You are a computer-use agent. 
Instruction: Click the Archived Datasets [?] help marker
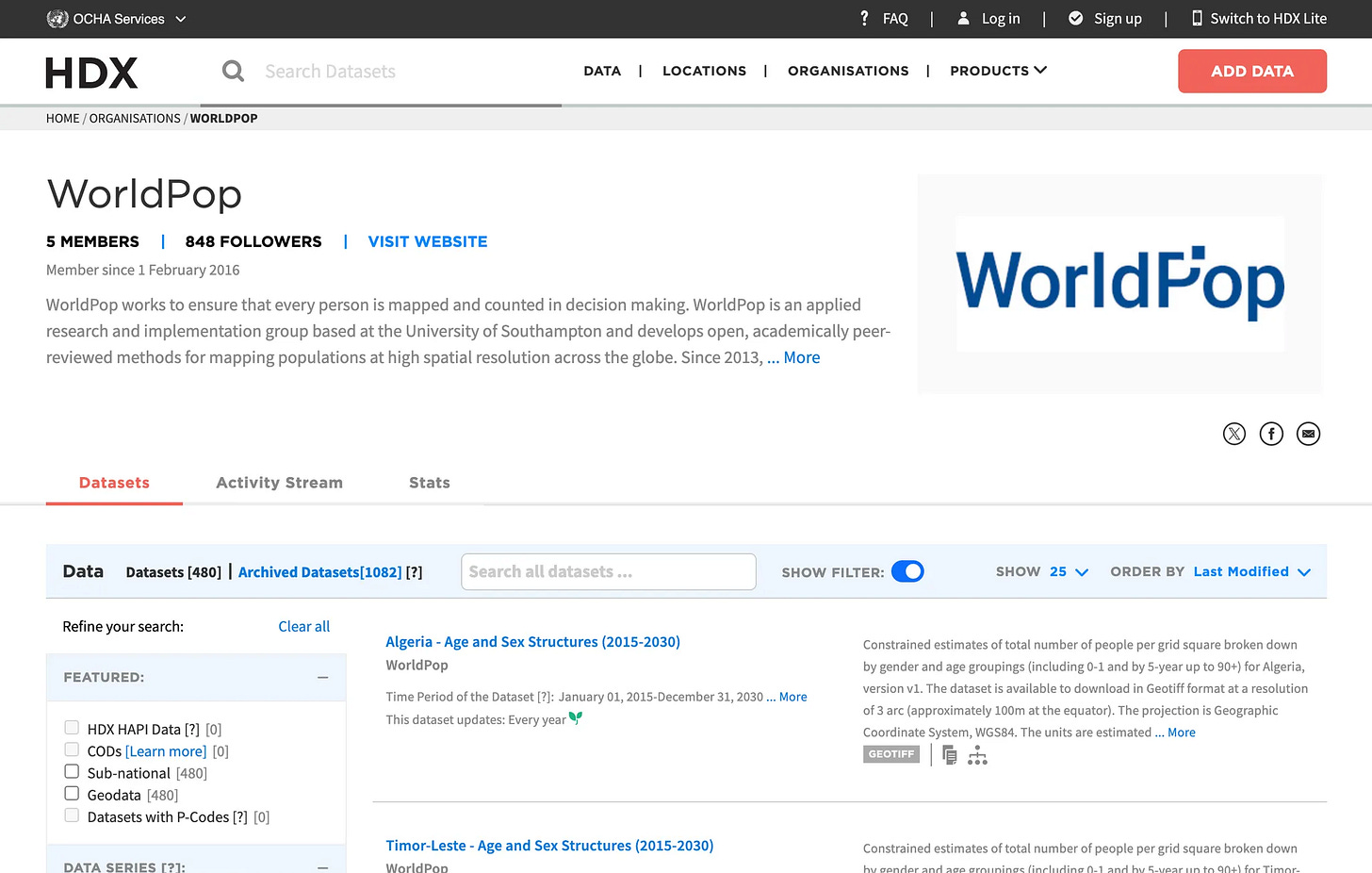414,572
